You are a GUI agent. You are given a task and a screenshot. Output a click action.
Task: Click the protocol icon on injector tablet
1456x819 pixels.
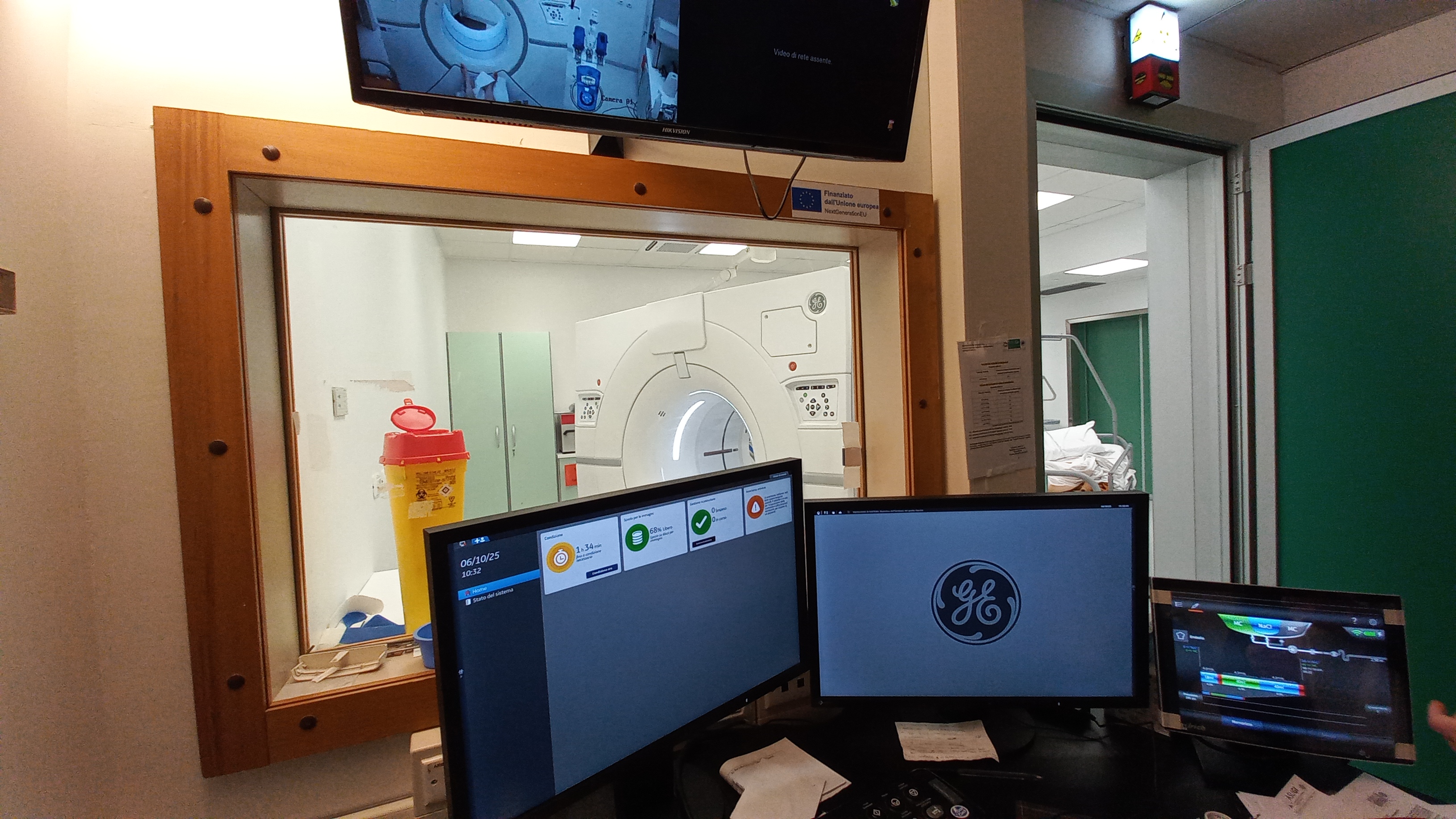tap(1181, 636)
